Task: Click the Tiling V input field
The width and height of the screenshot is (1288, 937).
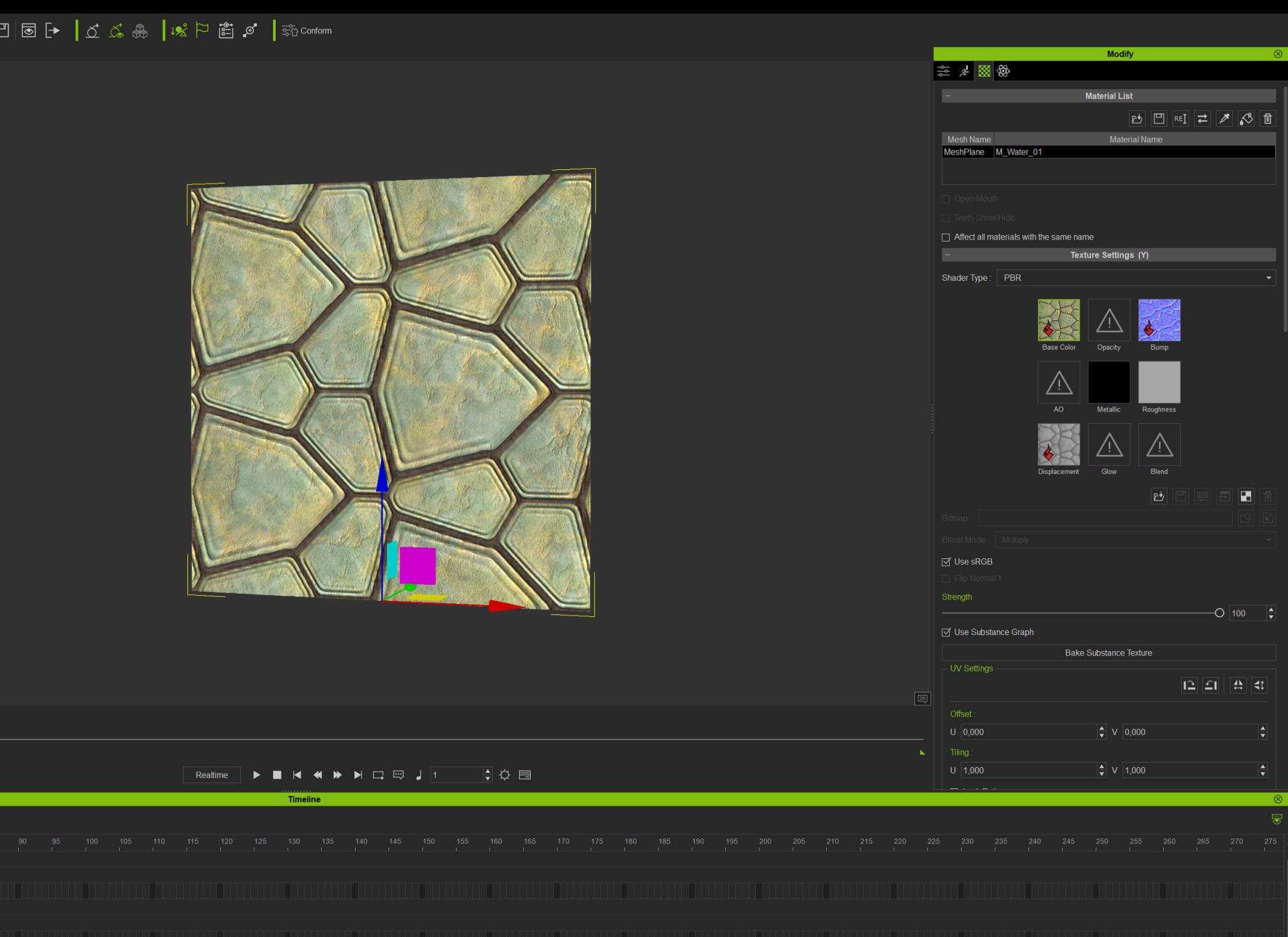Action: coord(1190,770)
